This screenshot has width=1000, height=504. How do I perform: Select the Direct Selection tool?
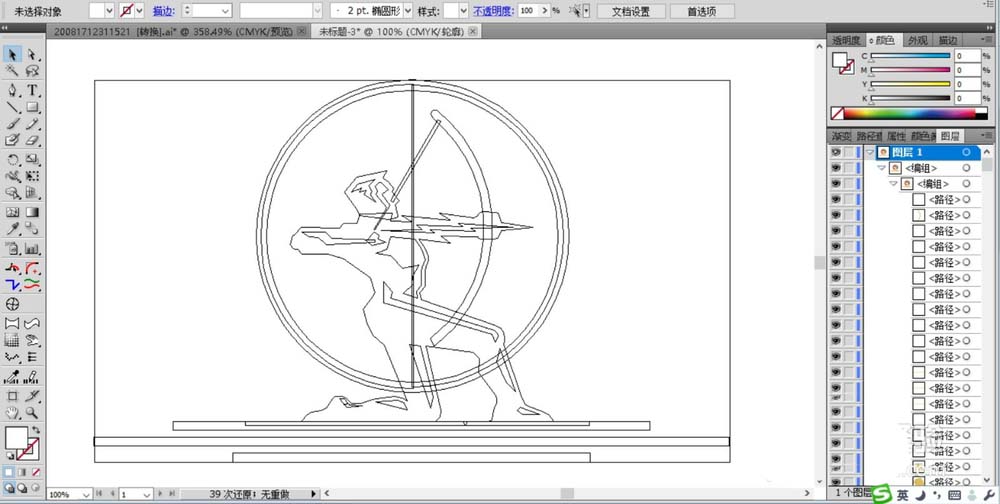point(33,54)
